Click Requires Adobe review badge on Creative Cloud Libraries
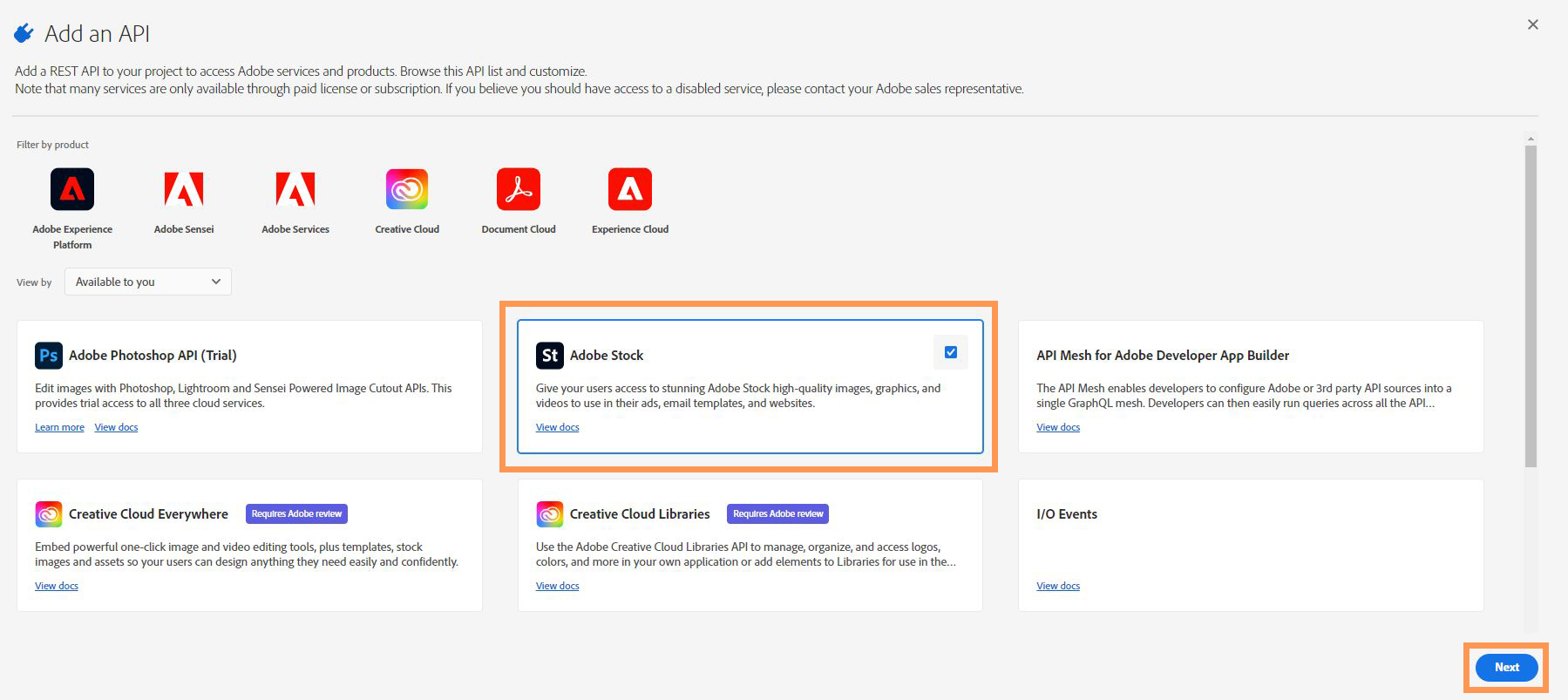Image resolution: width=1568 pixels, height=700 pixels. (777, 514)
